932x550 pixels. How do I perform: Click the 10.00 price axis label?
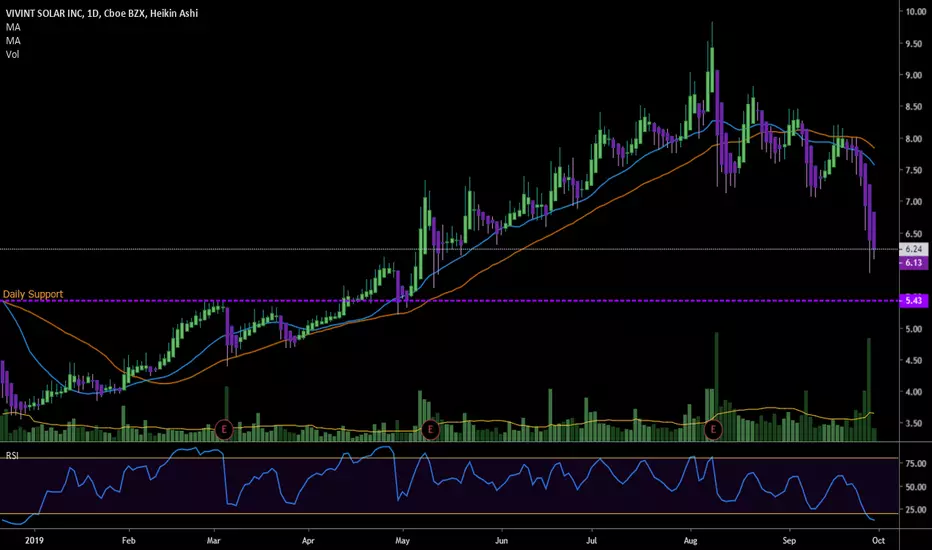click(914, 11)
